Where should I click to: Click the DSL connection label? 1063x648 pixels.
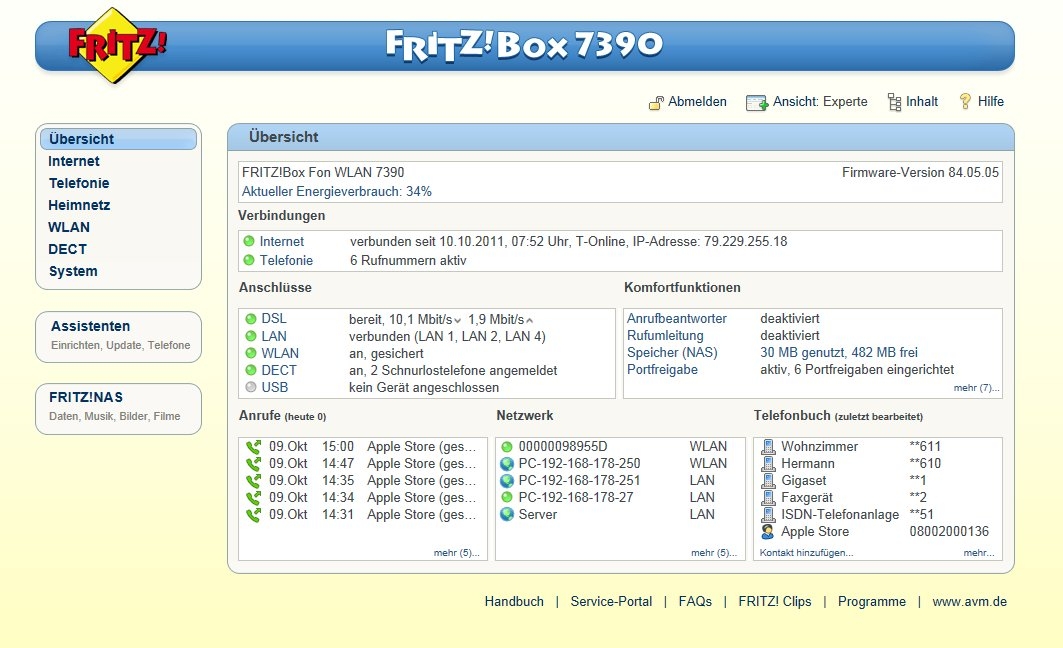click(274, 319)
